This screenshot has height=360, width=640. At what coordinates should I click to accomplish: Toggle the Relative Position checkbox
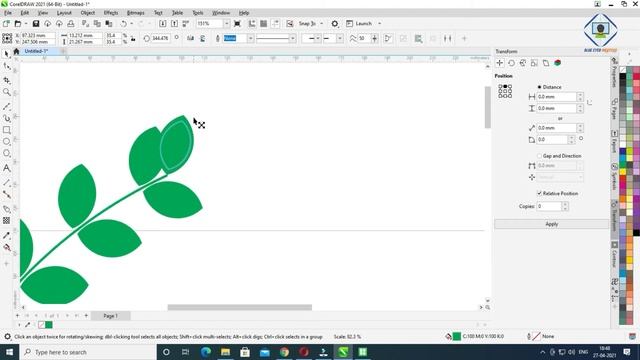click(539, 193)
